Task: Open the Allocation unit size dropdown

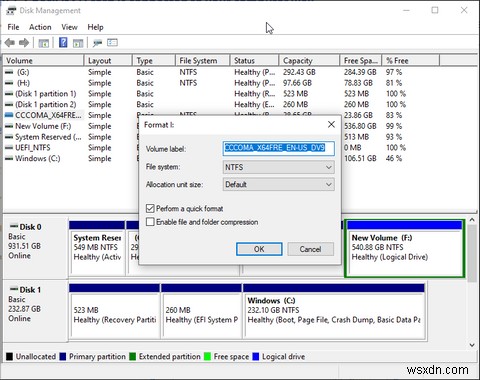Action: (278, 184)
